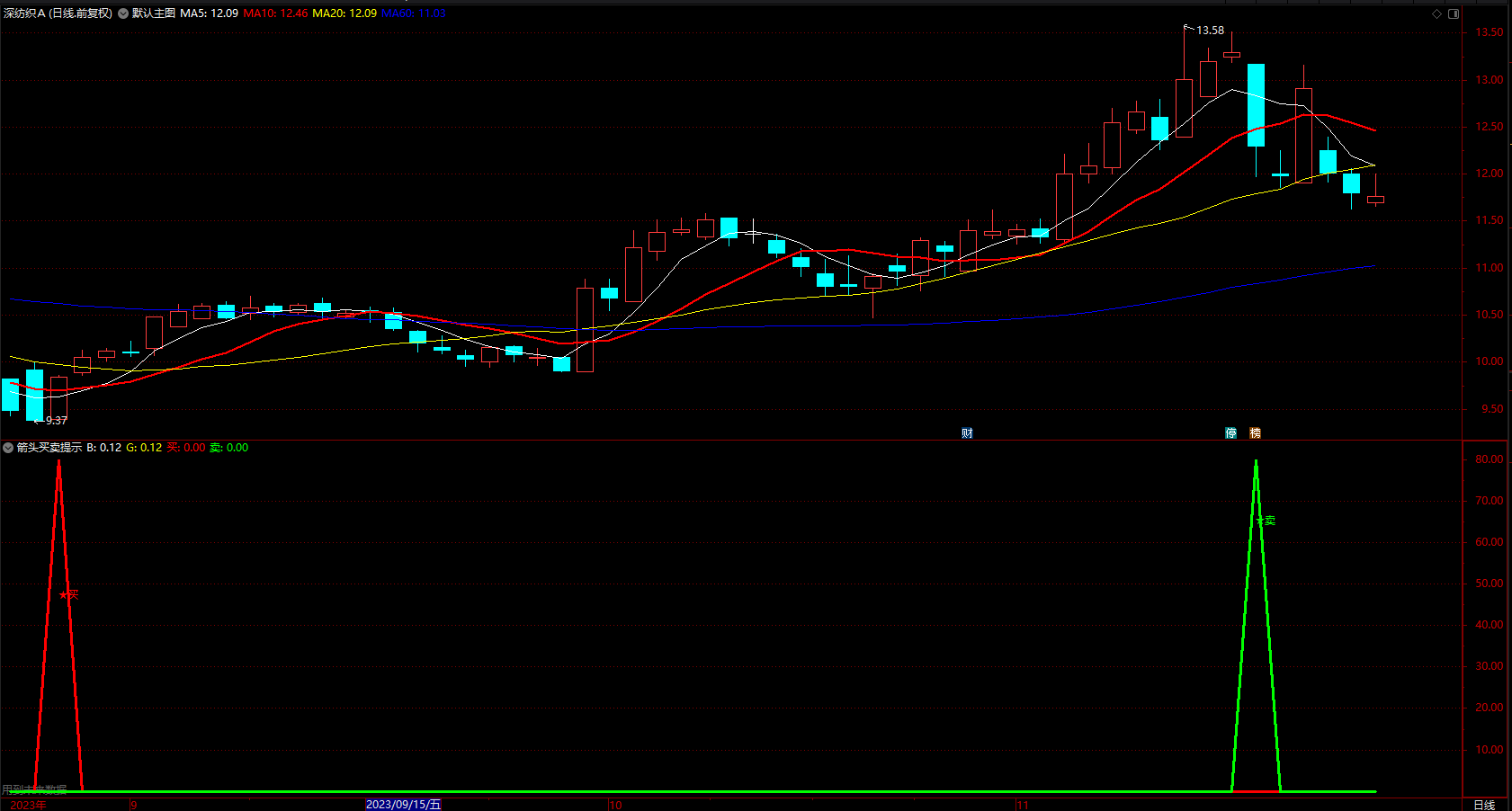Screen dimensions: 1512x811
Task: Click the diamond icon in the chart's top-right corner
Action: coord(1436,13)
